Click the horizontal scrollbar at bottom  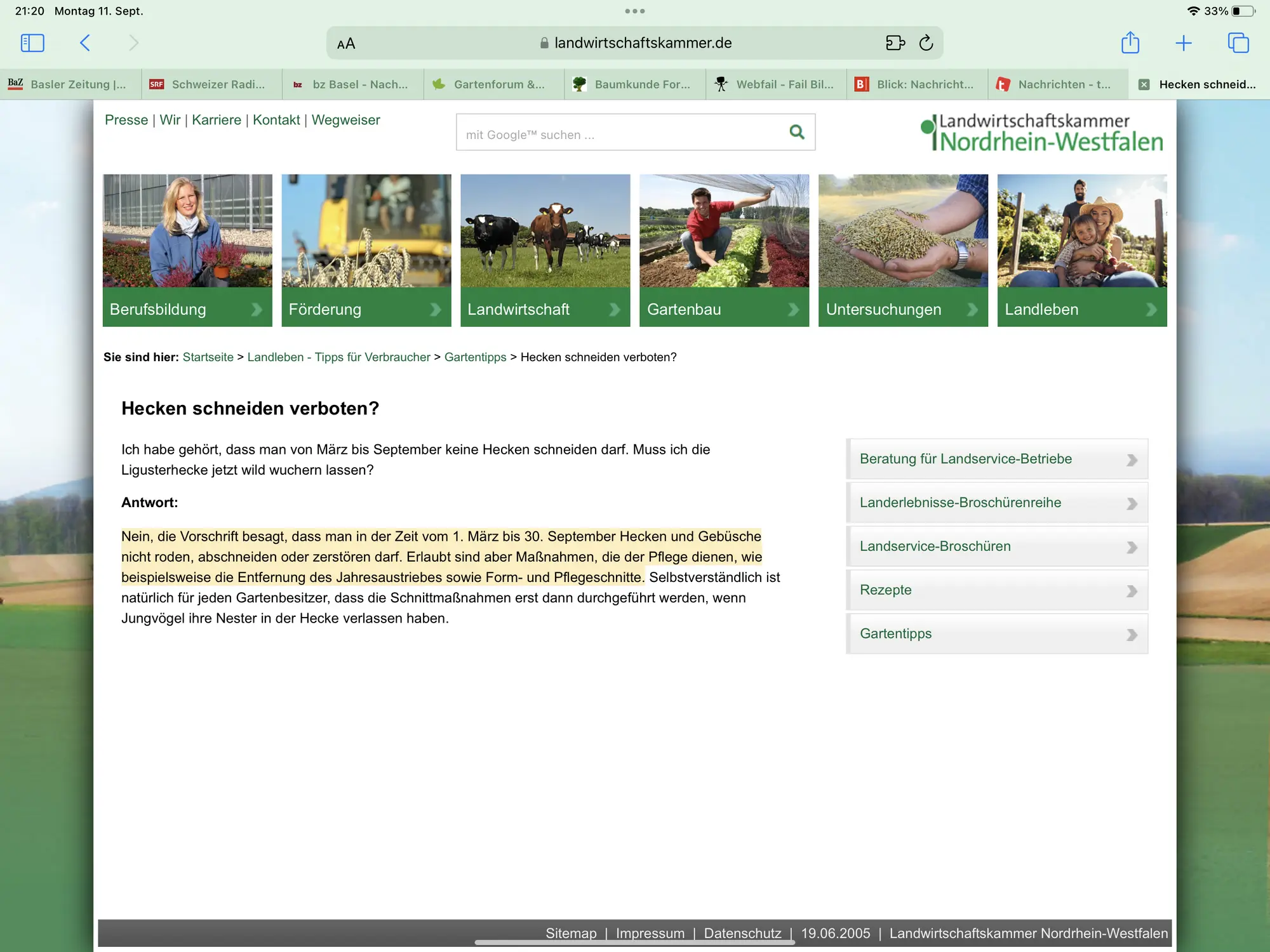click(635, 942)
